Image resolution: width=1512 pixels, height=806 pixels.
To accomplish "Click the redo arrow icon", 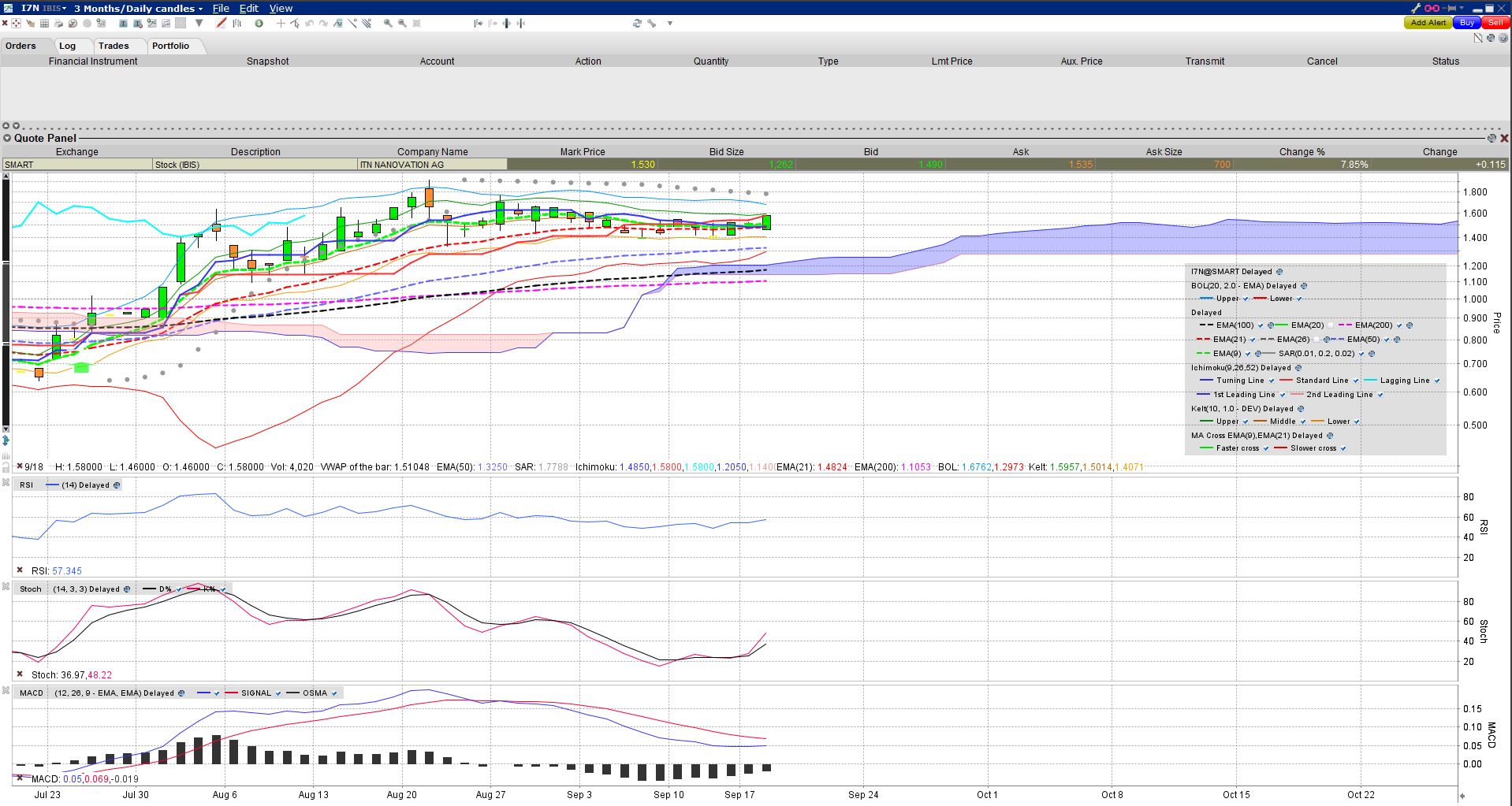I will point(323,23).
